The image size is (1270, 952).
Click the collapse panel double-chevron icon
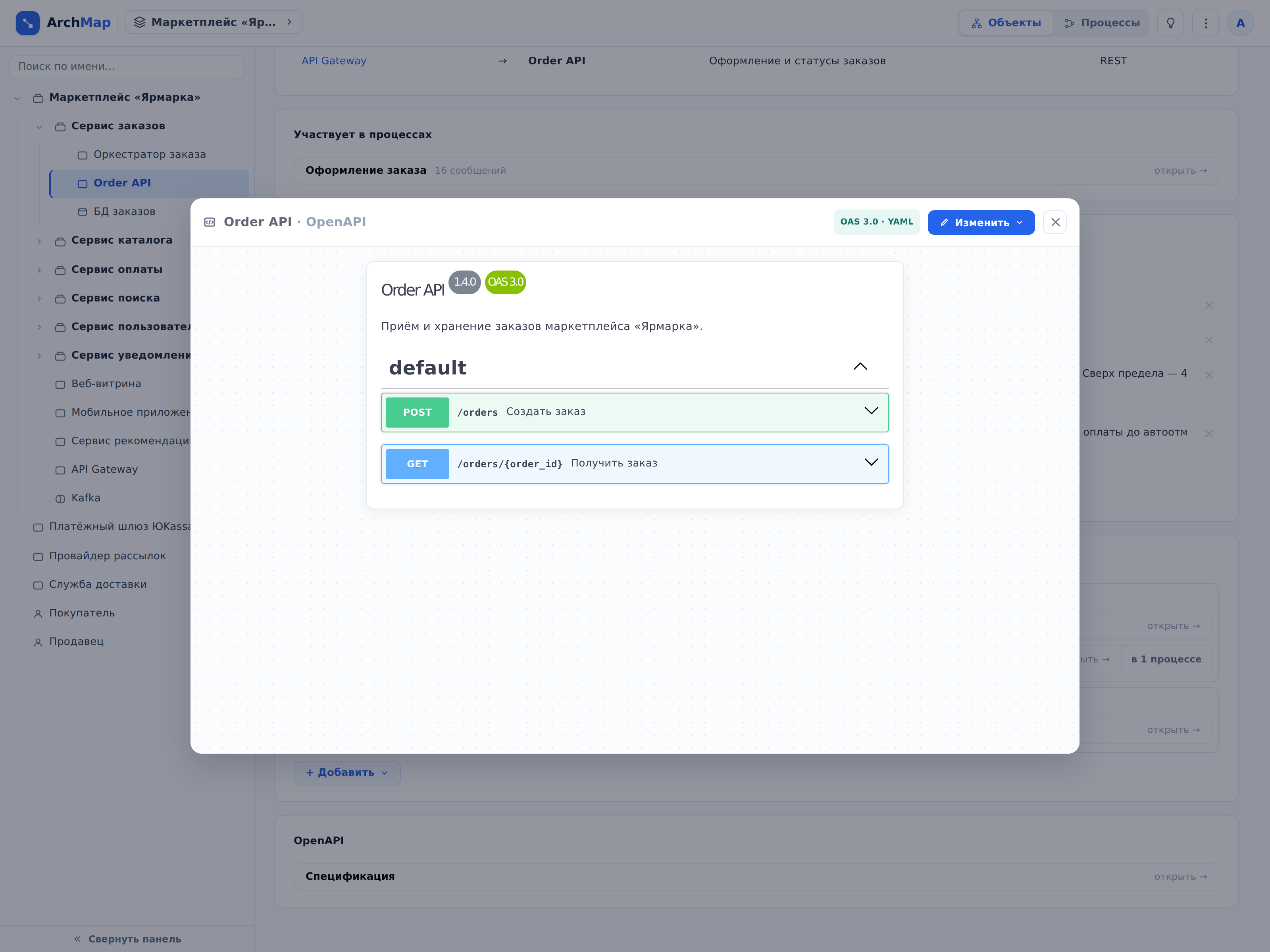click(x=77, y=939)
